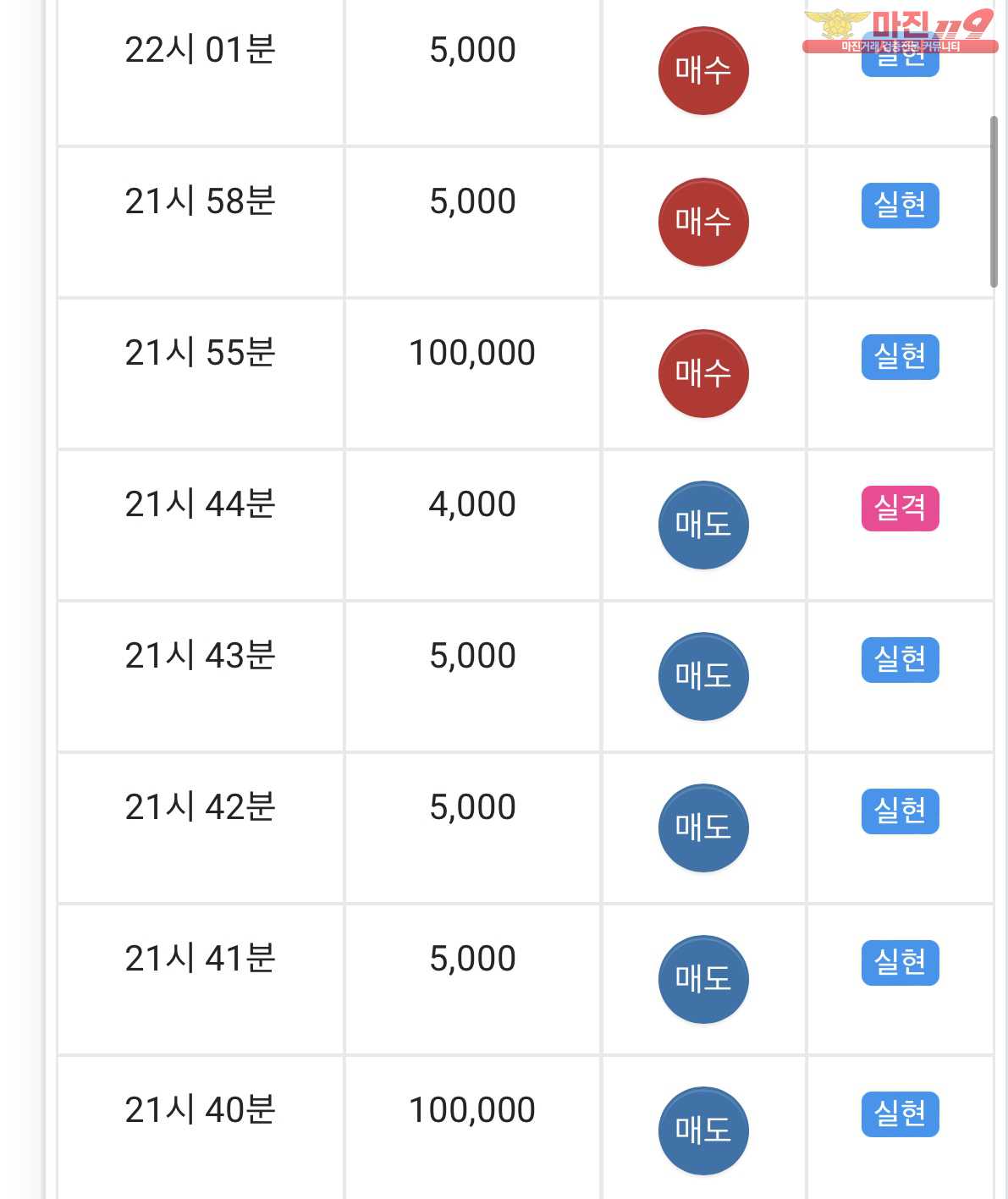The image size is (1008, 1199).
Task: Click the red 매수 circle in the 21시 58분 row
Action: (x=703, y=222)
